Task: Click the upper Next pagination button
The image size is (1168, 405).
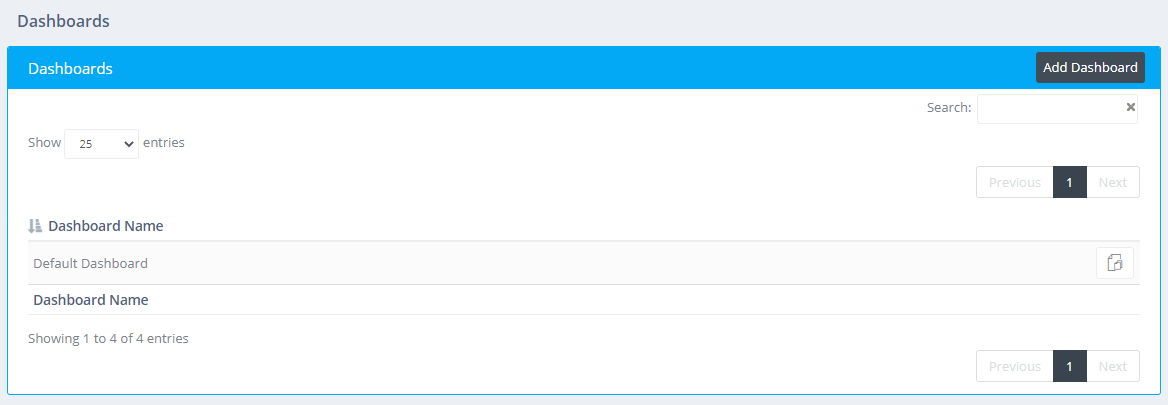Action: pos(1112,182)
